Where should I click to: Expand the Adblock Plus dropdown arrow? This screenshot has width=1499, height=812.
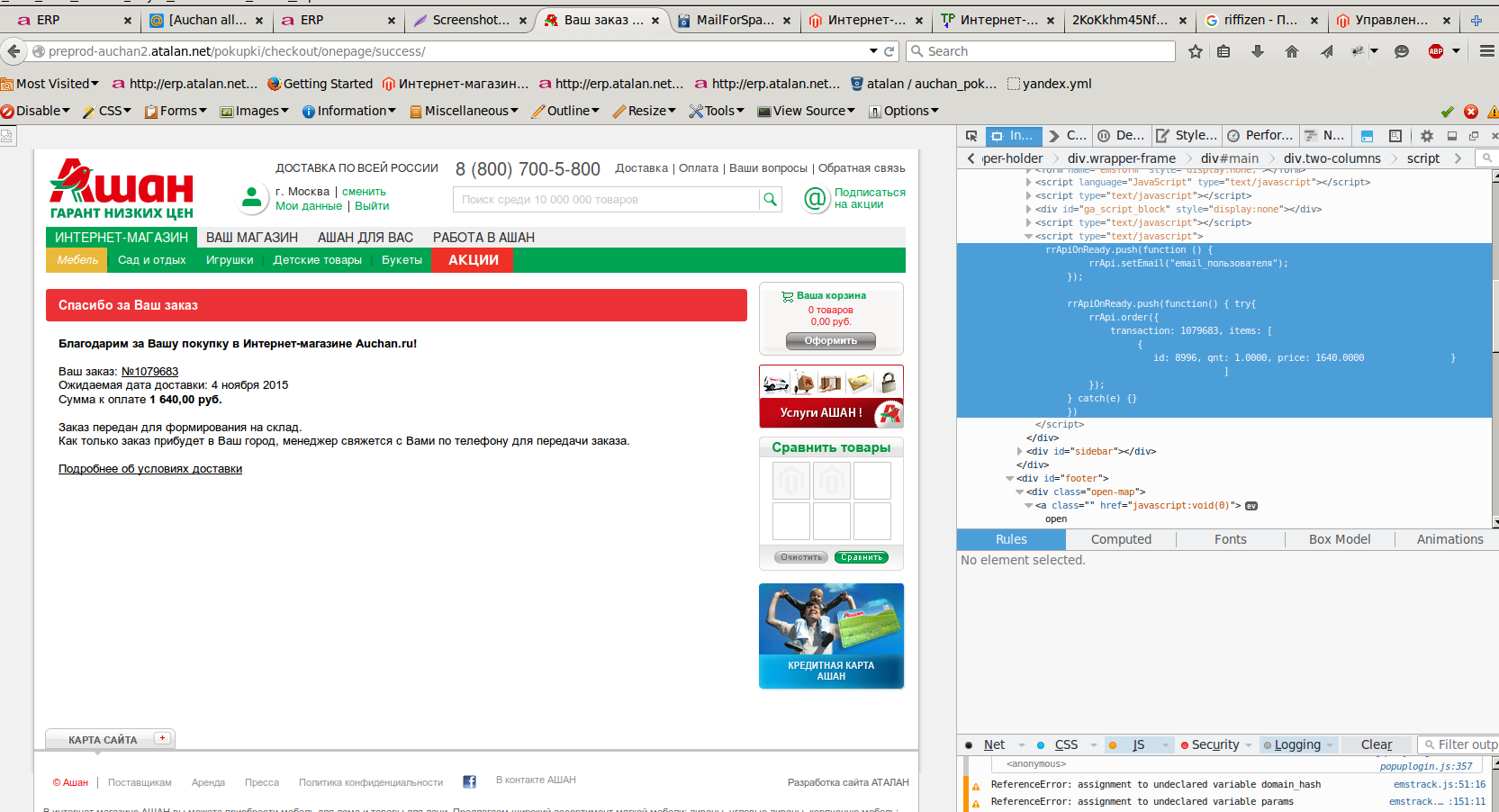pyautogui.click(x=1456, y=51)
